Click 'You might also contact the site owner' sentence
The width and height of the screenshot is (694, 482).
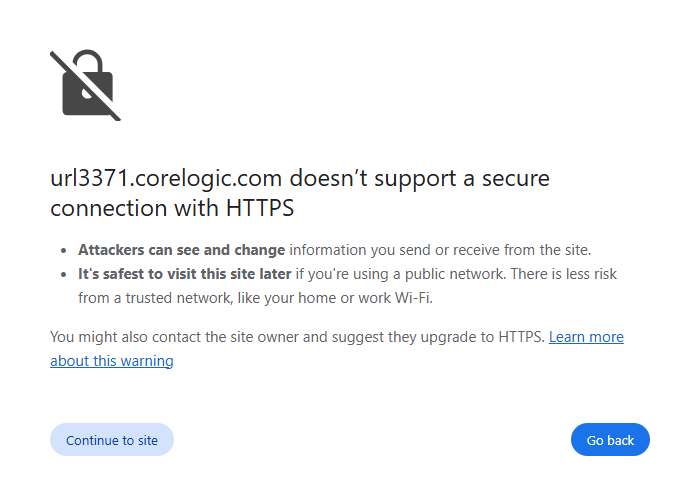click(x=174, y=337)
